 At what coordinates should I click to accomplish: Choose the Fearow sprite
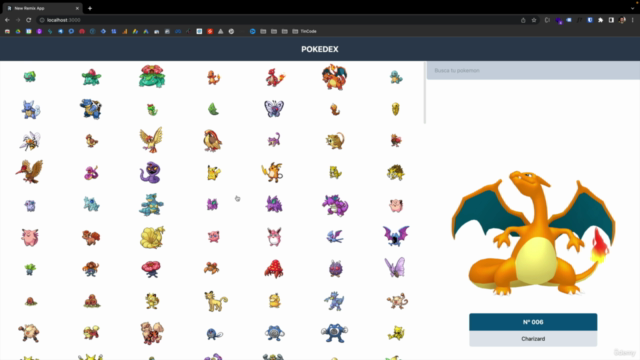click(30, 171)
